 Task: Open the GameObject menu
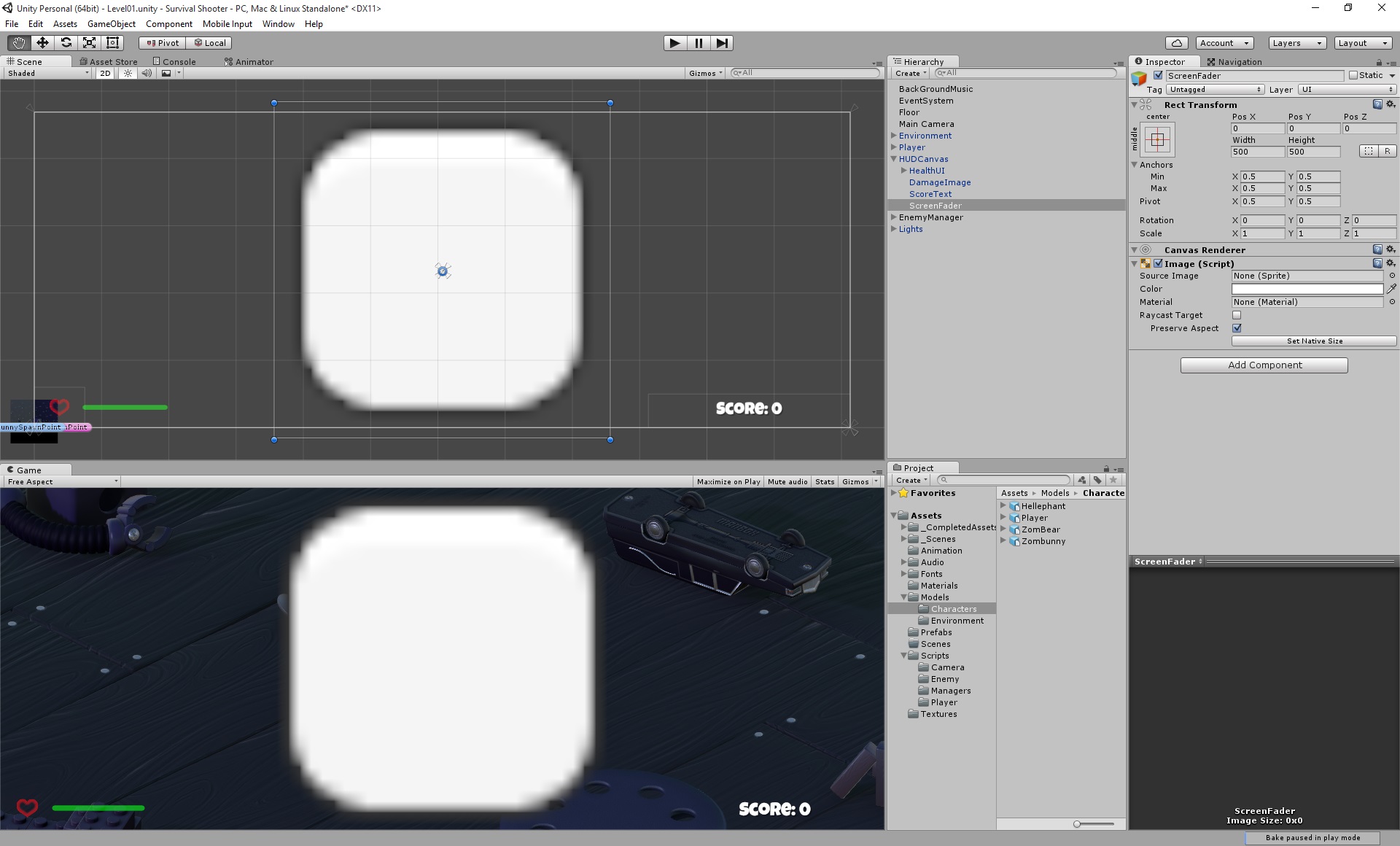tap(112, 23)
